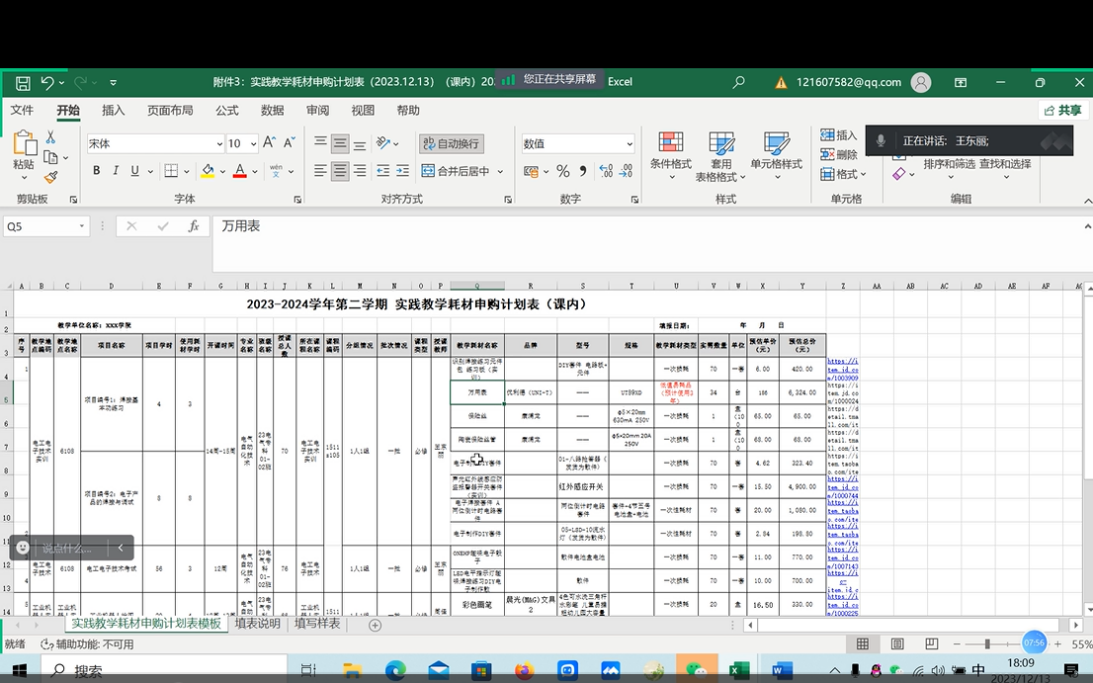Apply the yellow fill color

click(x=208, y=171)
